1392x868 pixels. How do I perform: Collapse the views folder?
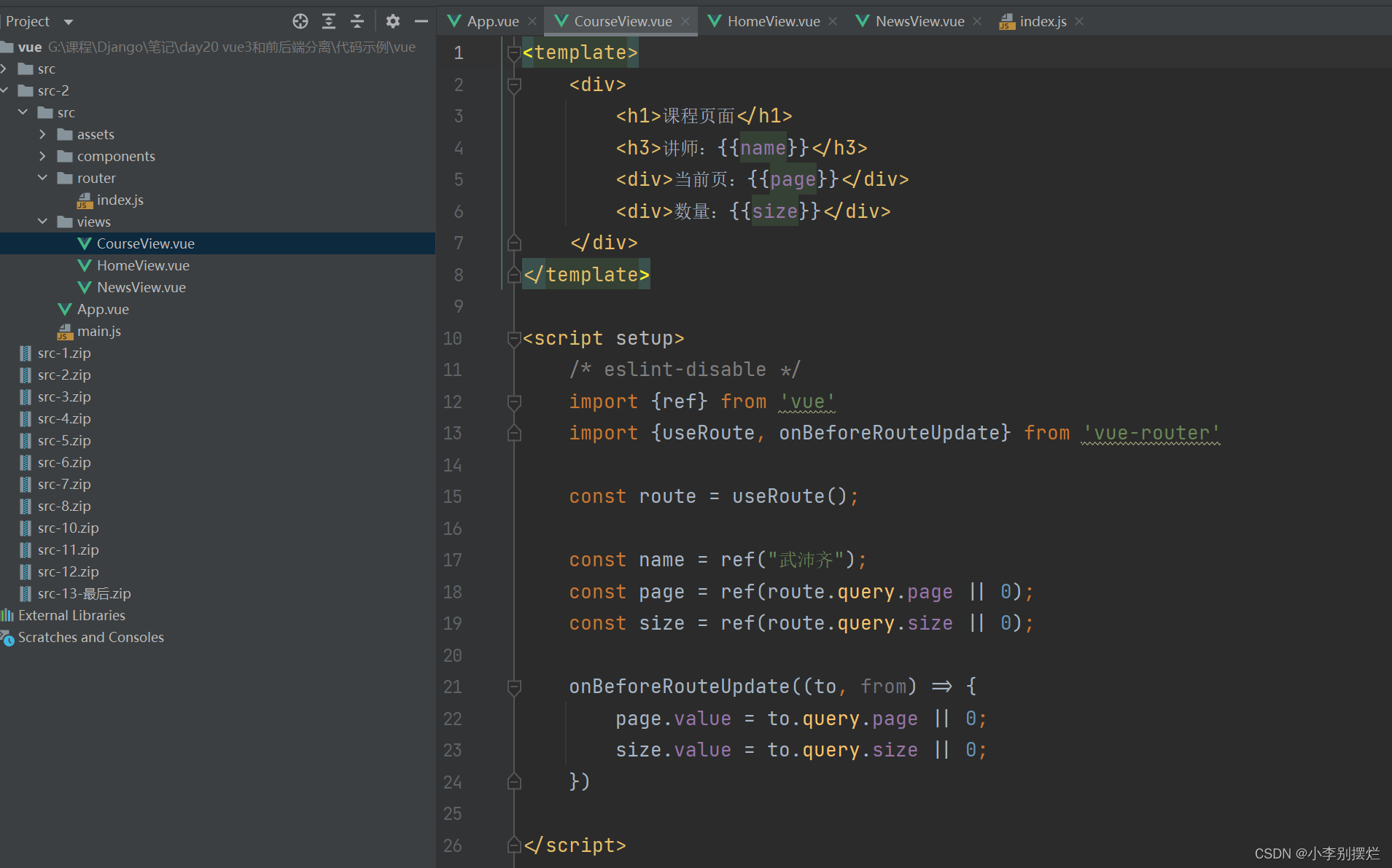pos(42,222)
